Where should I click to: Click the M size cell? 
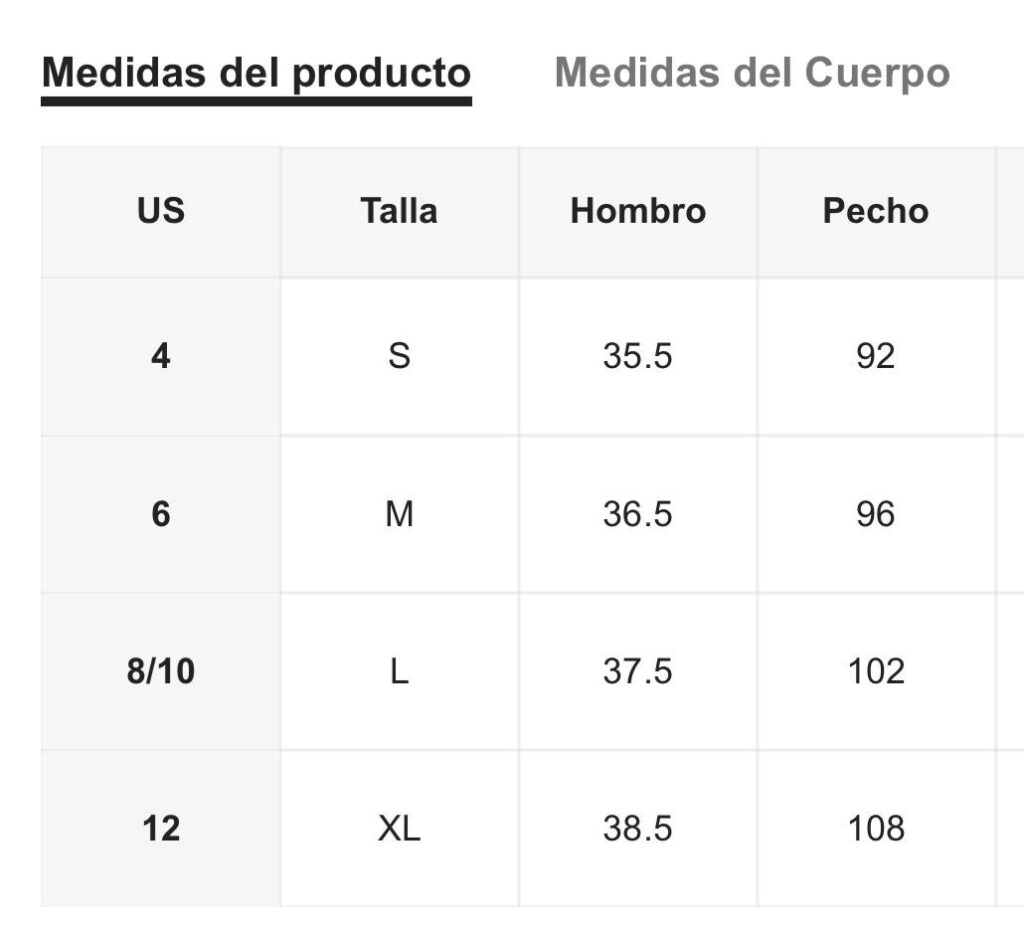click(x=399, y=514)
